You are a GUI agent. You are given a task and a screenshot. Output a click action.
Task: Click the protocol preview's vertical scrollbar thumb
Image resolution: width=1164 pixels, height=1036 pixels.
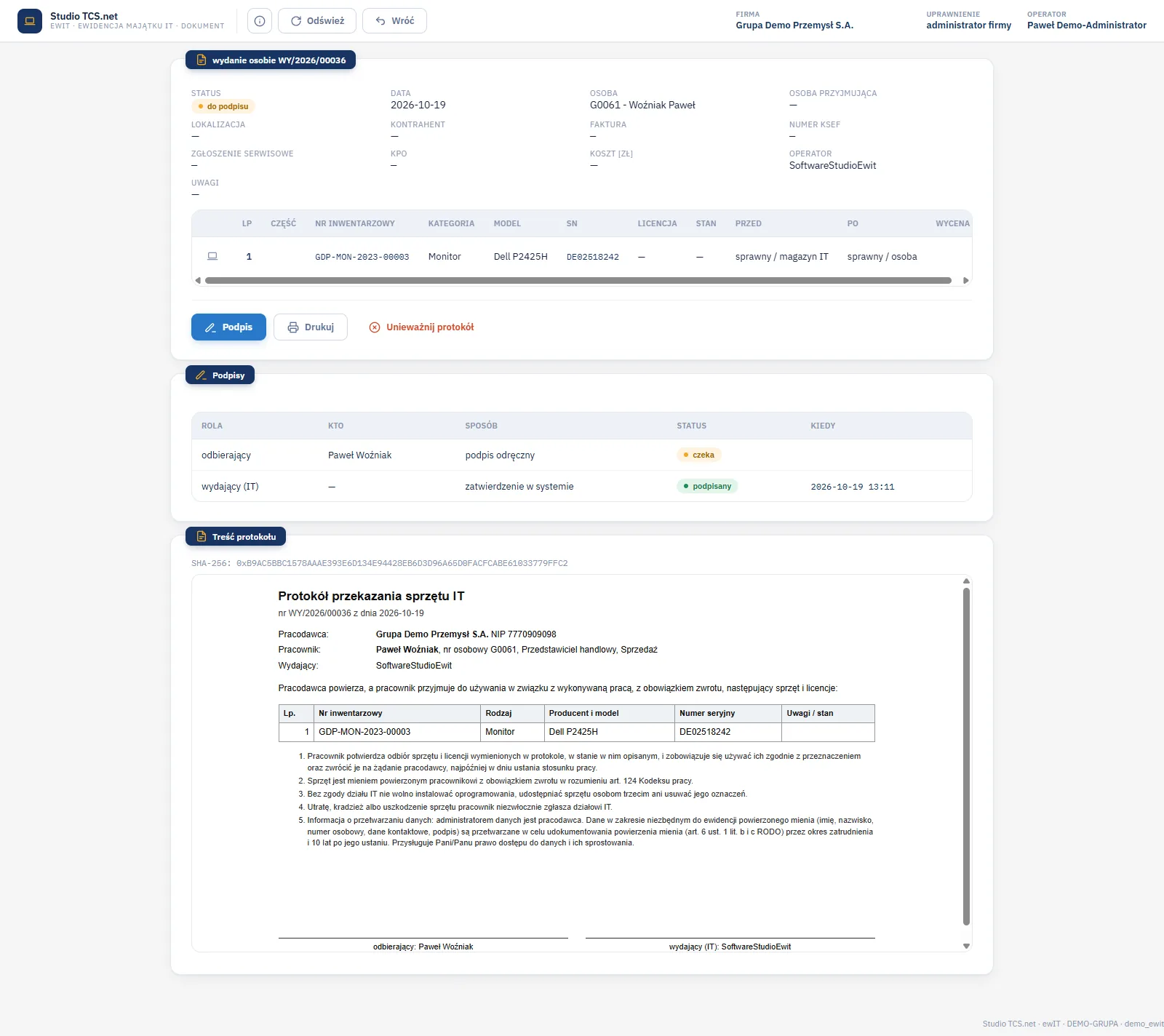point(966,757)
